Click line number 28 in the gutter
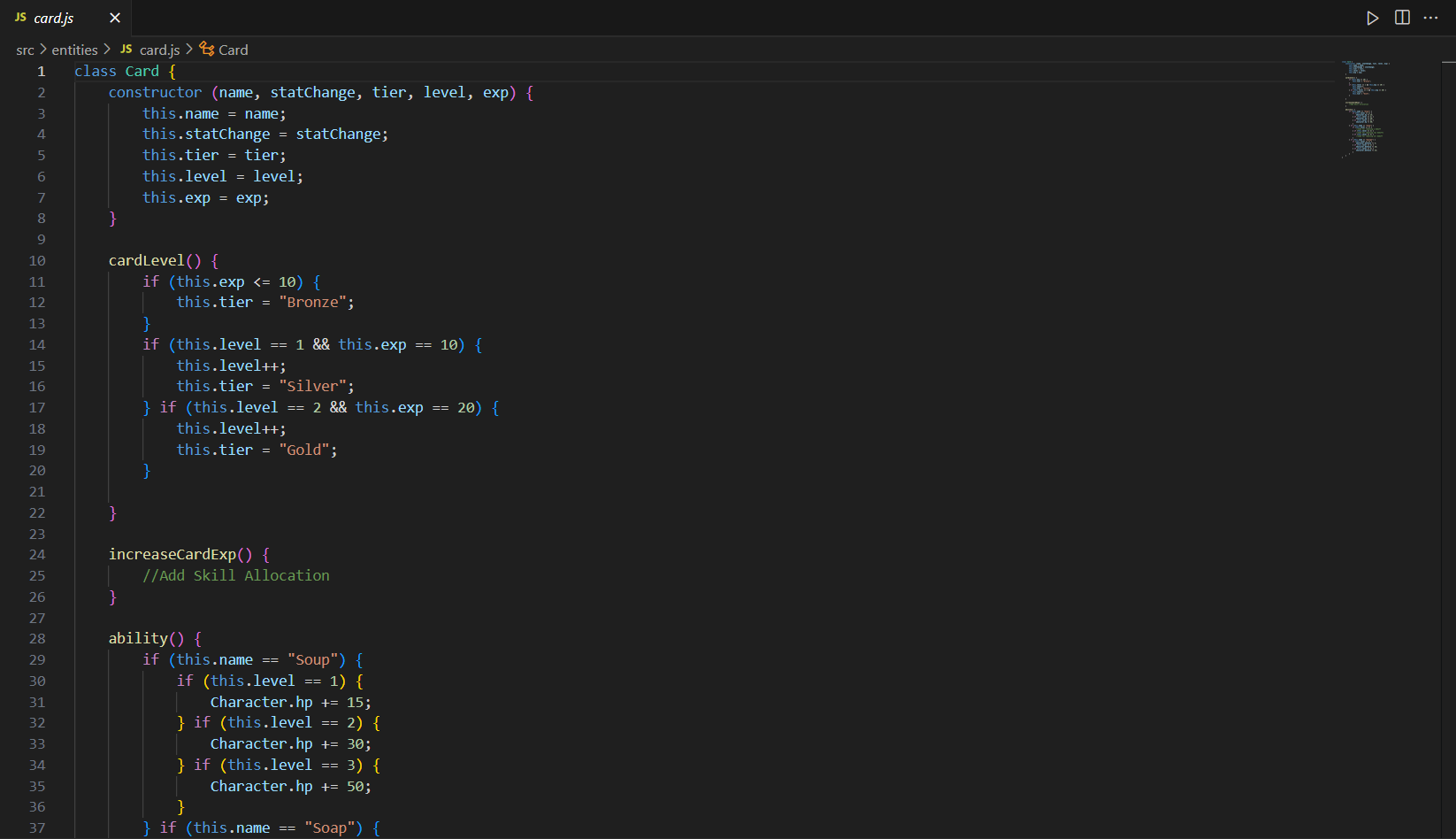Screen dimensions: 1456x839 pos(36,638)
